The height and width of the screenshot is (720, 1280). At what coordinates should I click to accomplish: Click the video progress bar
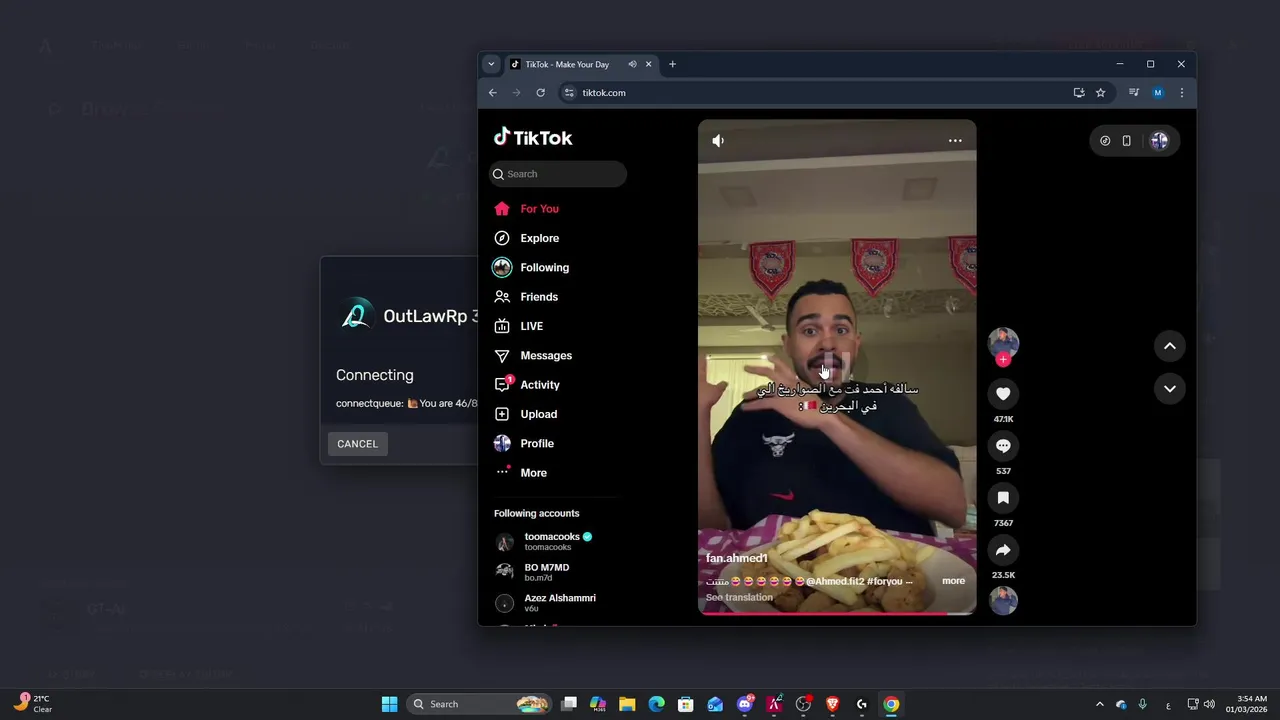click(x=837, y=613)
